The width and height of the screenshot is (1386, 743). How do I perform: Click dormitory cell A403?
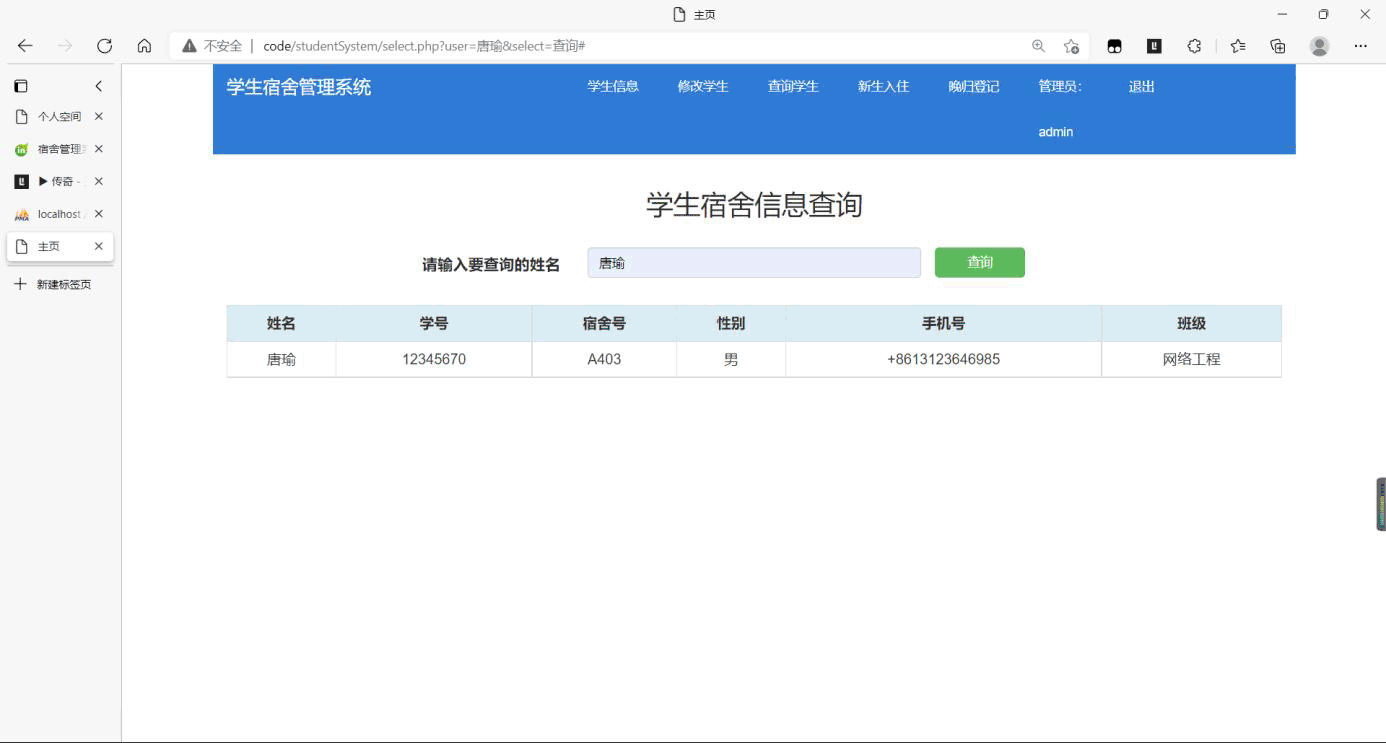(604, 359)
